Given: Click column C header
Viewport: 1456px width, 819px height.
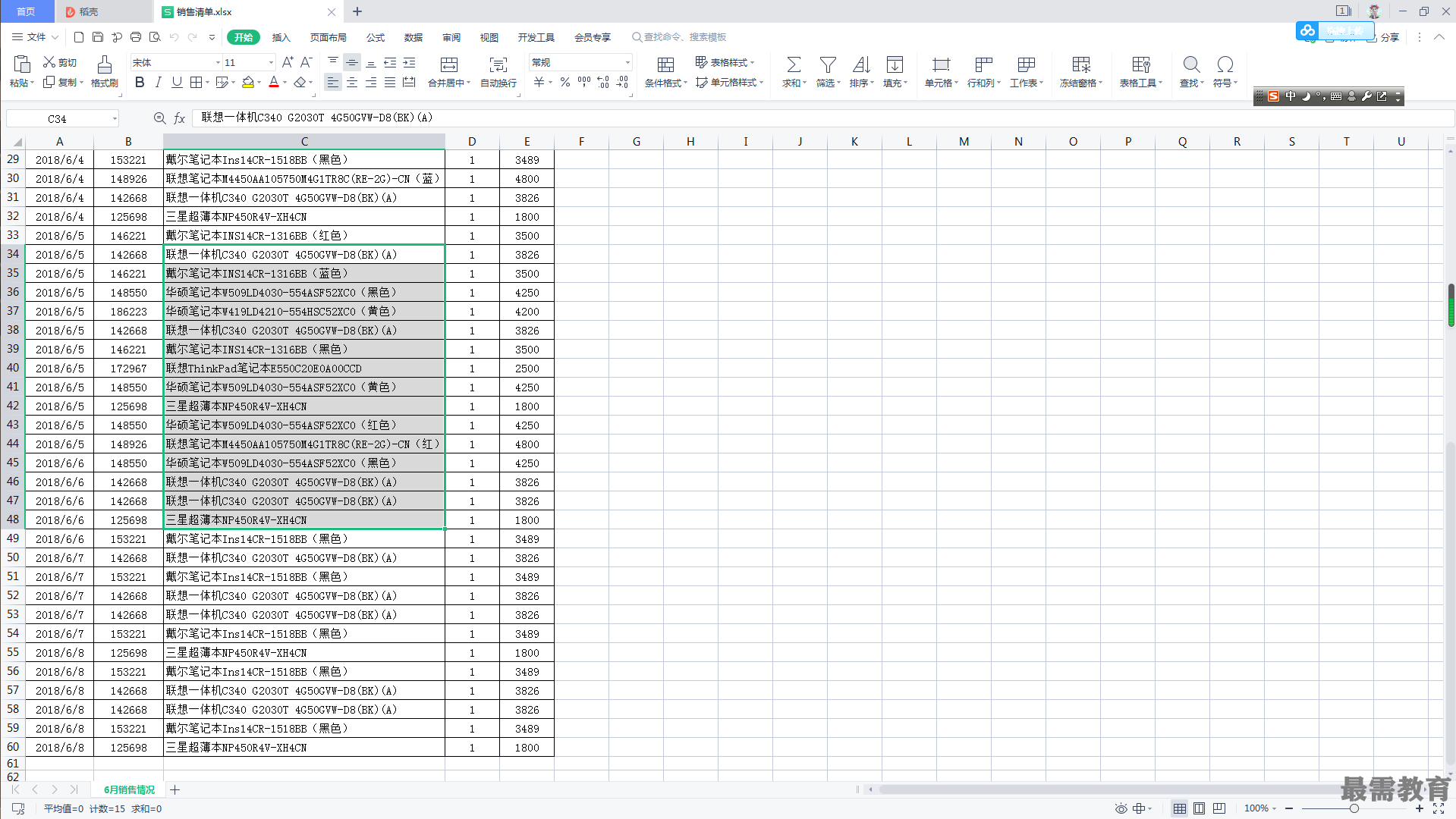Looking at the screenshot, I should pos(304,141).
